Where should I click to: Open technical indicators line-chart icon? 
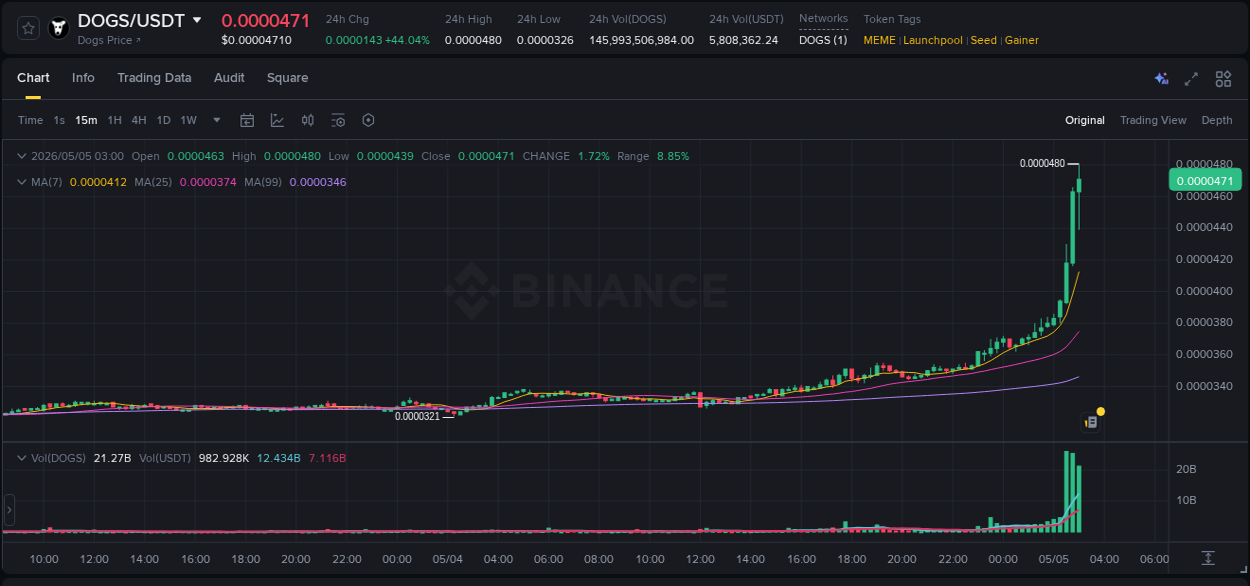point(277,120)
